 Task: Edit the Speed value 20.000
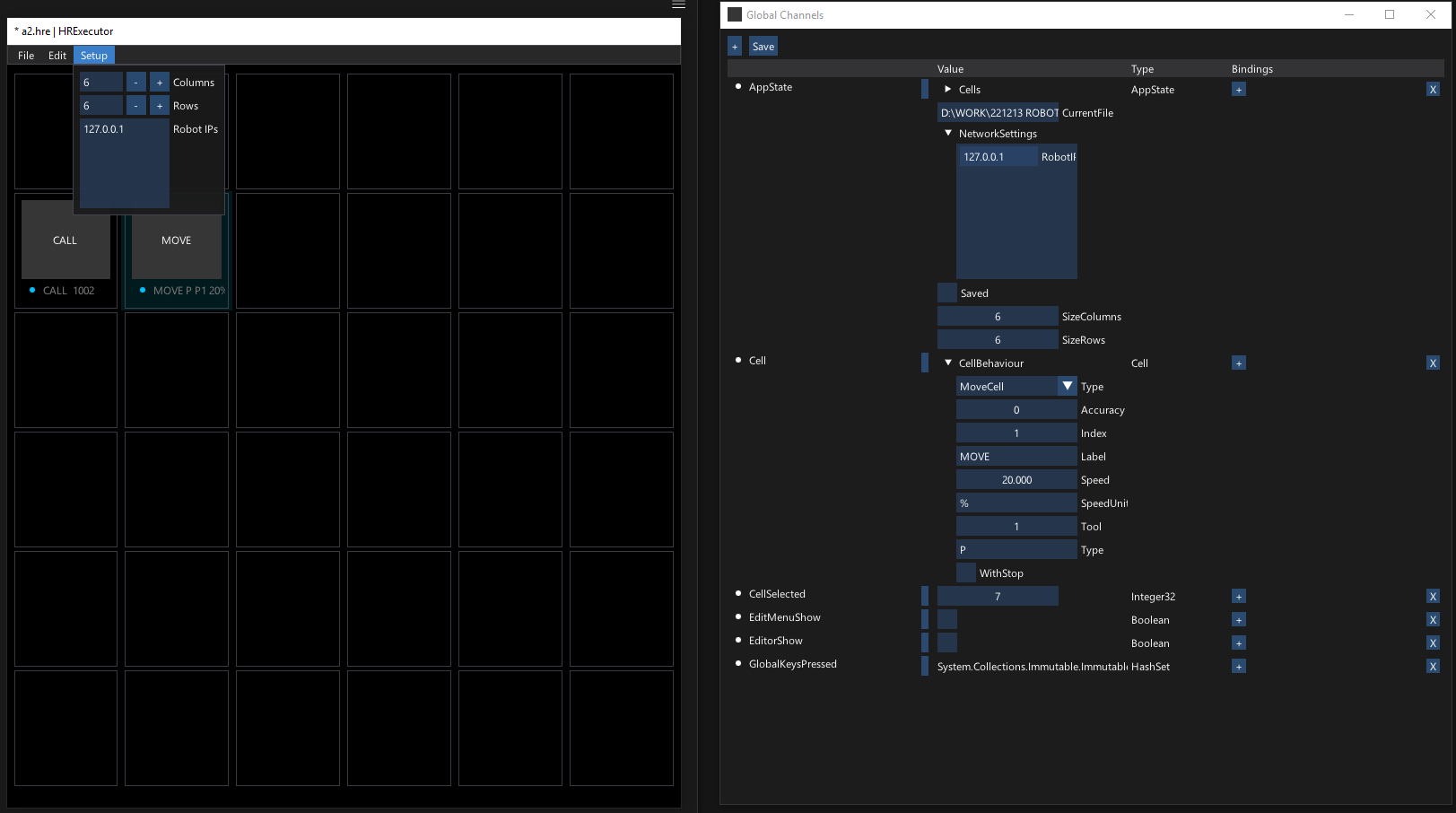(x=1016, y=479)
